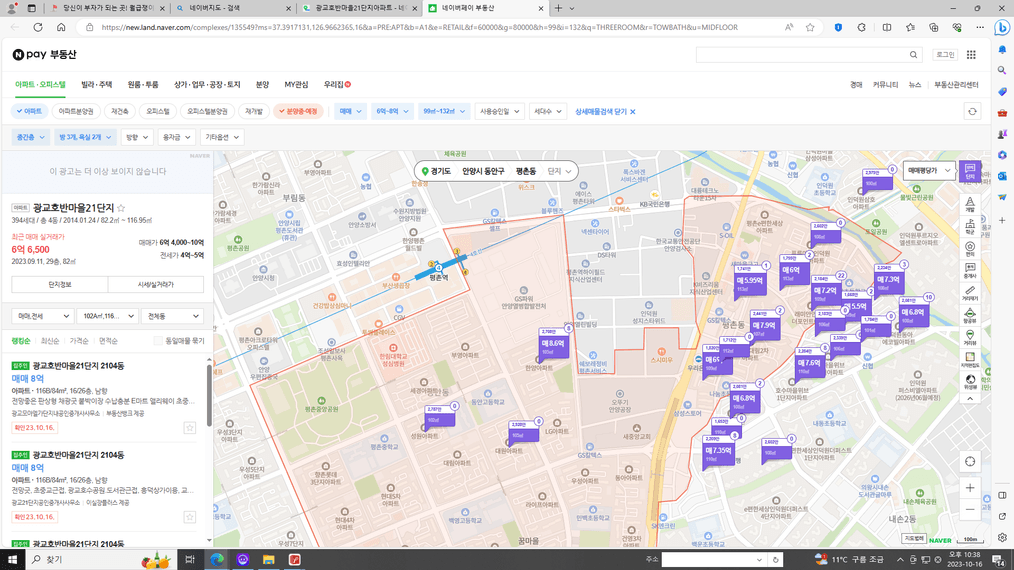Toggle the 아파트분양권 filter chip
1014x570 pixels.
click(x=76, y=111)
